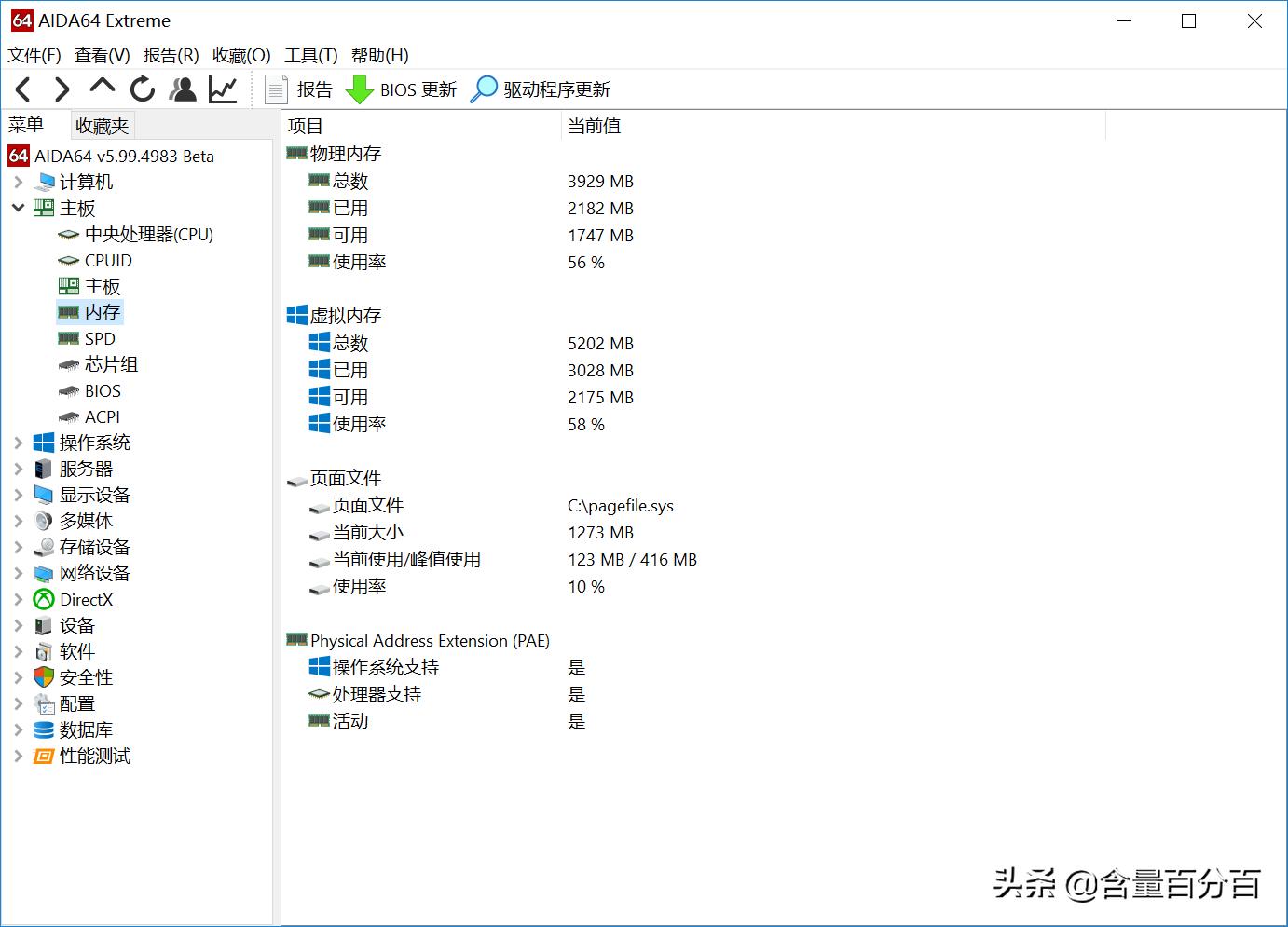Collapse the 主板 tree node
Viewport: 1288px width, 927px height.
point(19,208)
